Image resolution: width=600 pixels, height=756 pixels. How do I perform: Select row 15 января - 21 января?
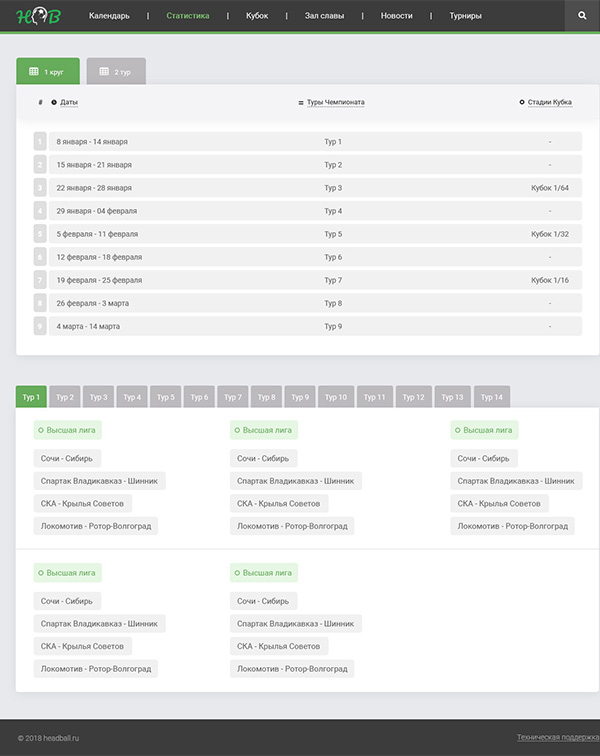(x=315, y=165)
